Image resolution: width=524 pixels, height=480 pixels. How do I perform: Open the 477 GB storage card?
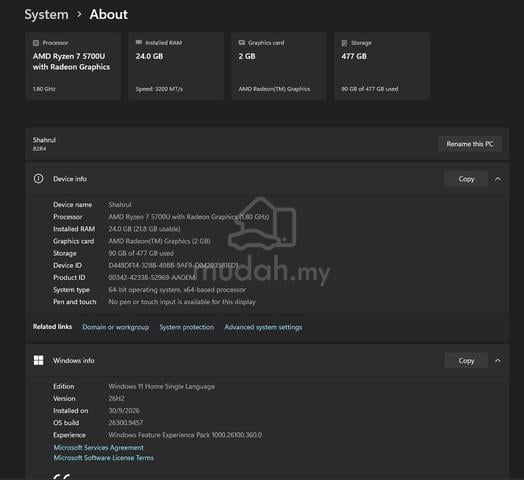click(382, 66)
